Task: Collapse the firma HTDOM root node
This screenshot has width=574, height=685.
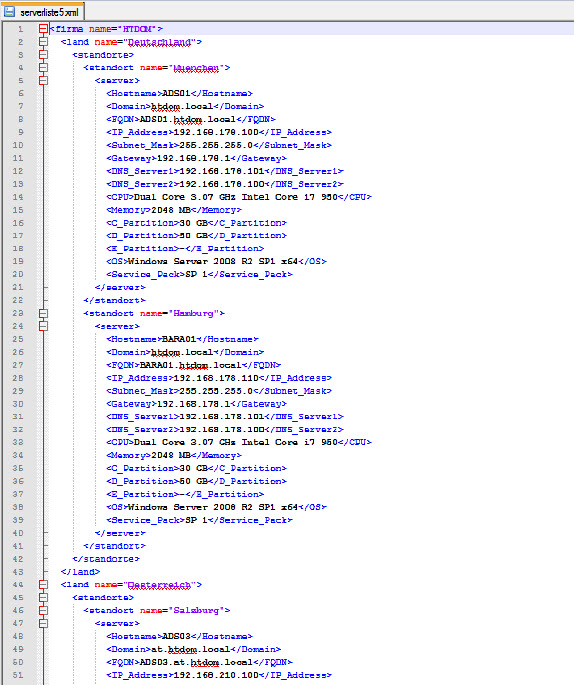Action: coord(43,29)
